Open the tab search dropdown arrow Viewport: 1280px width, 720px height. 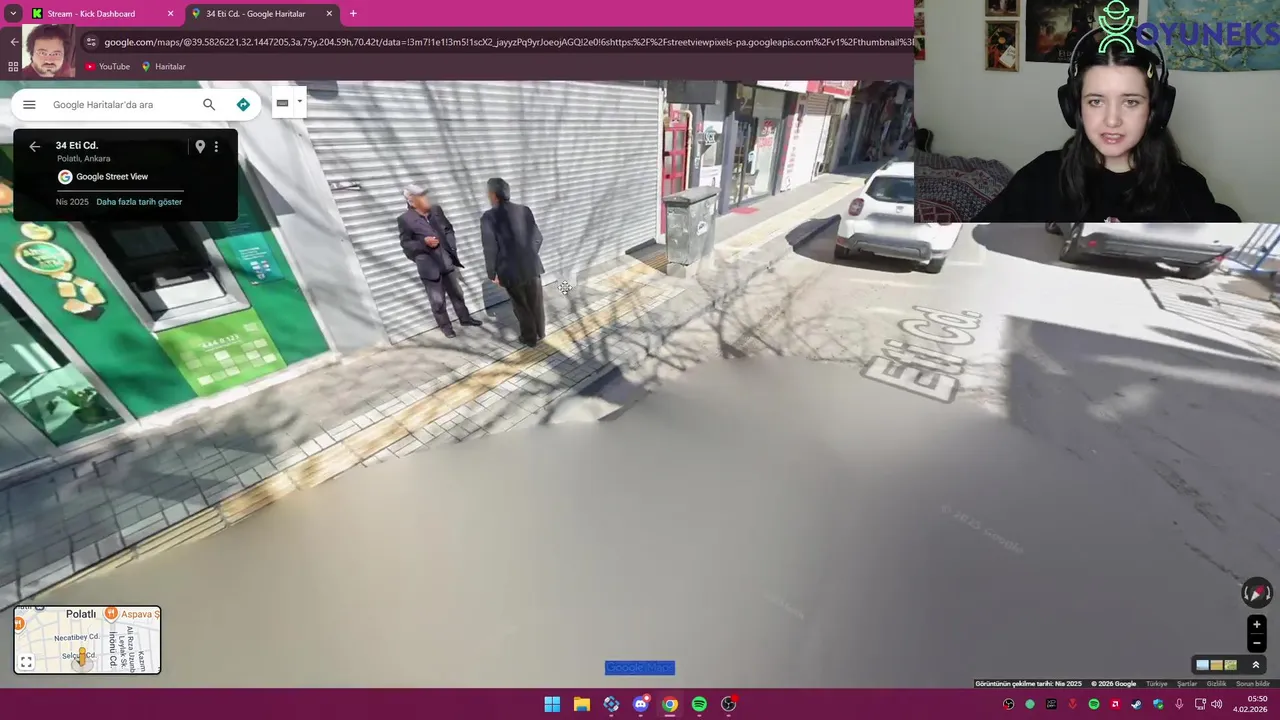coord(13,14)
